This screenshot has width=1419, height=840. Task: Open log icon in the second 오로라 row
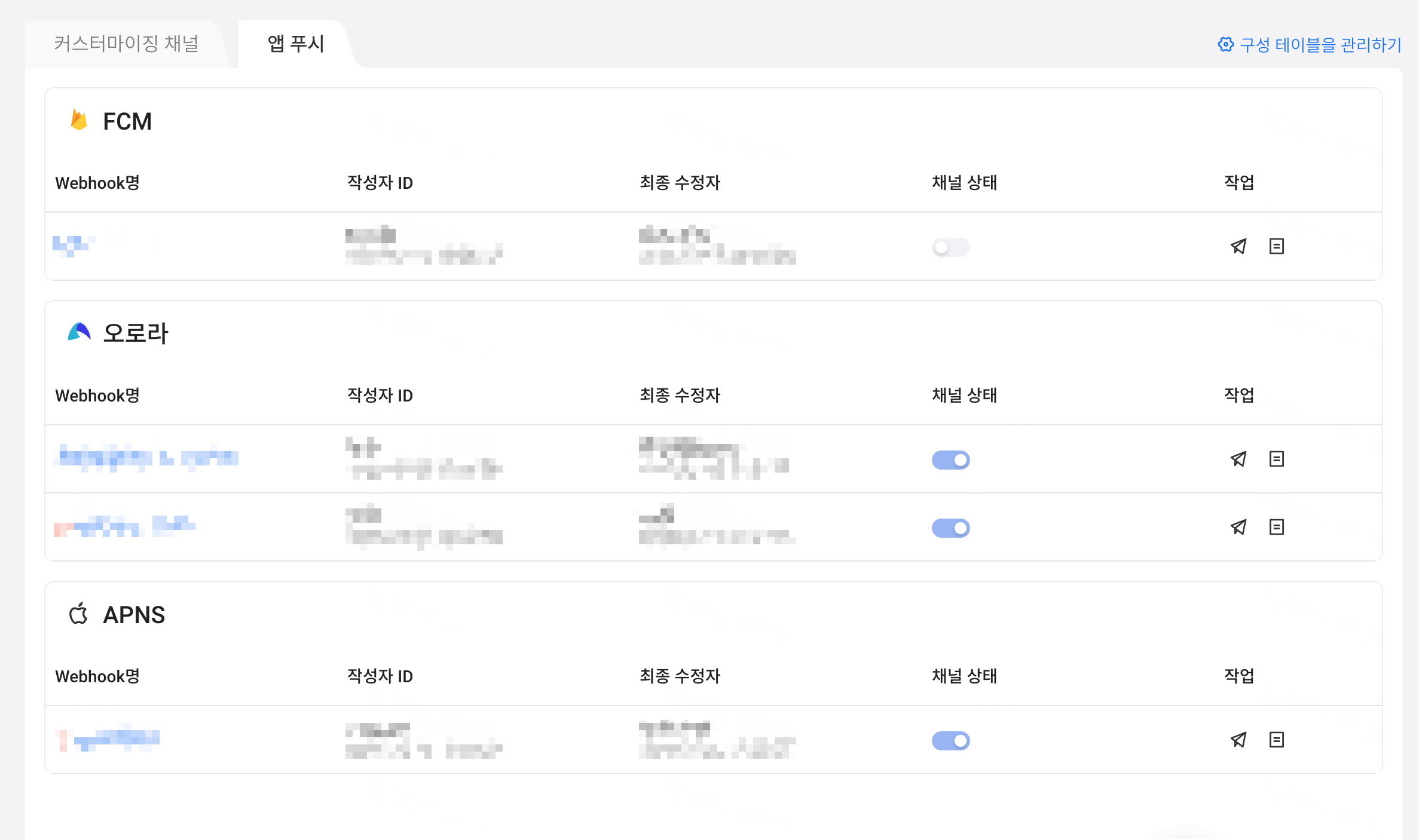coord(1276,527)
